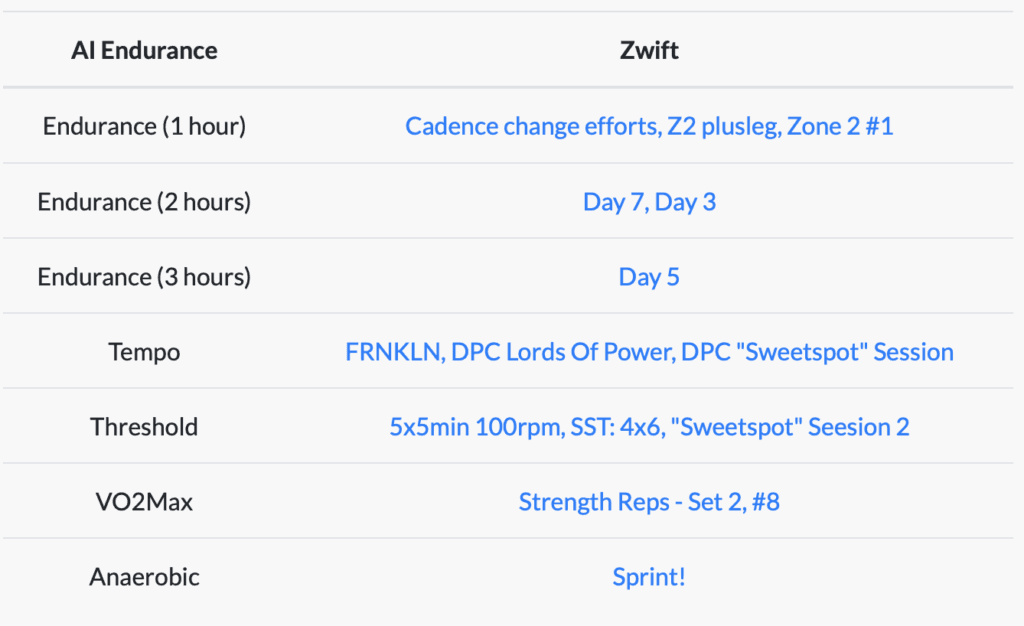Select the Endurance (1 hour) row label
Image resolution: width=1024 pixels, height=626 pixels.
[144, 126]
